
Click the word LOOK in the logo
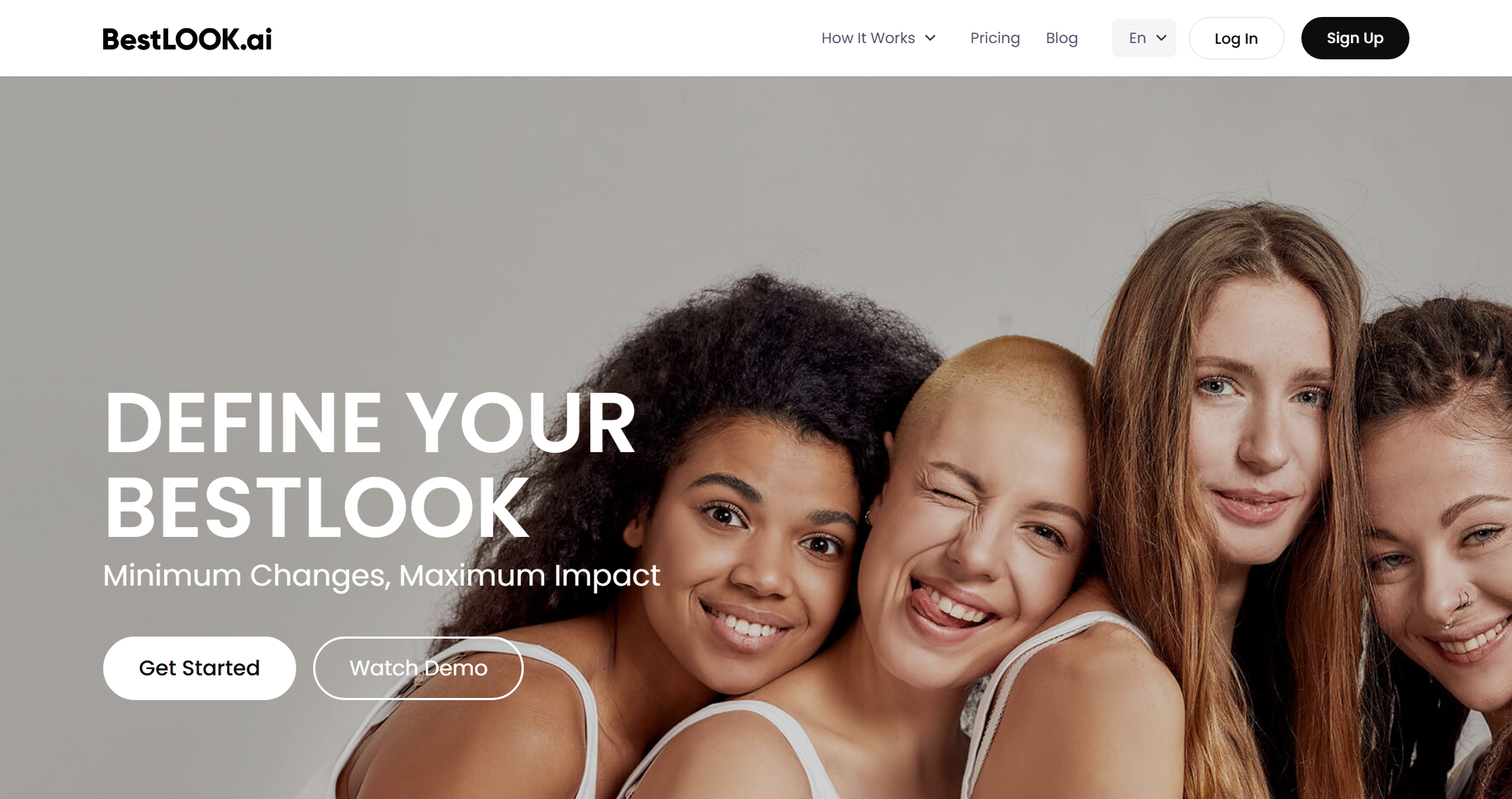[201, 39]
